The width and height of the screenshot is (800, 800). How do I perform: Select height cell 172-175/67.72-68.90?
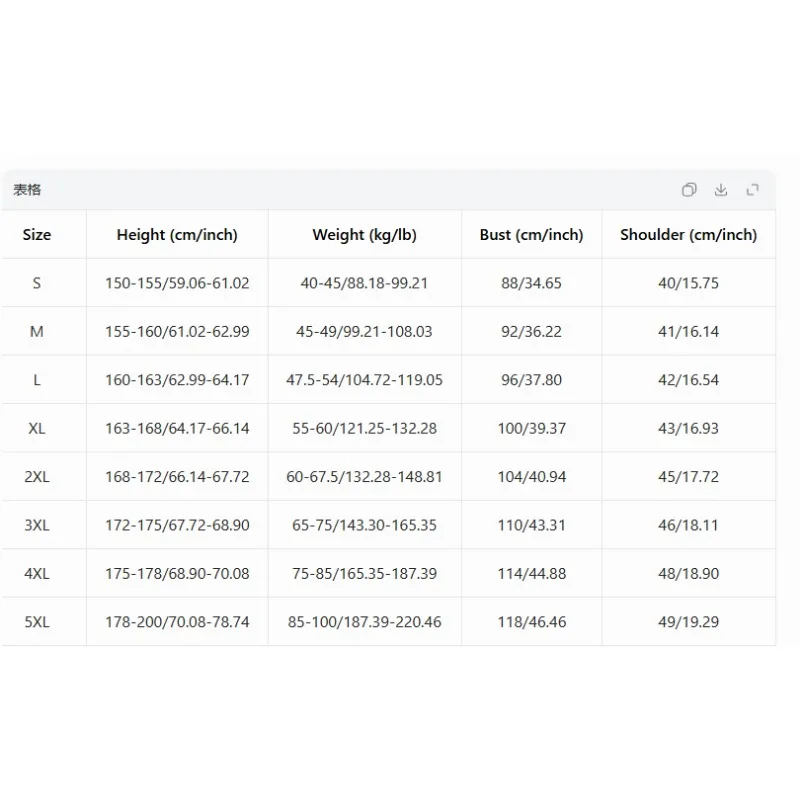[177, 525]
